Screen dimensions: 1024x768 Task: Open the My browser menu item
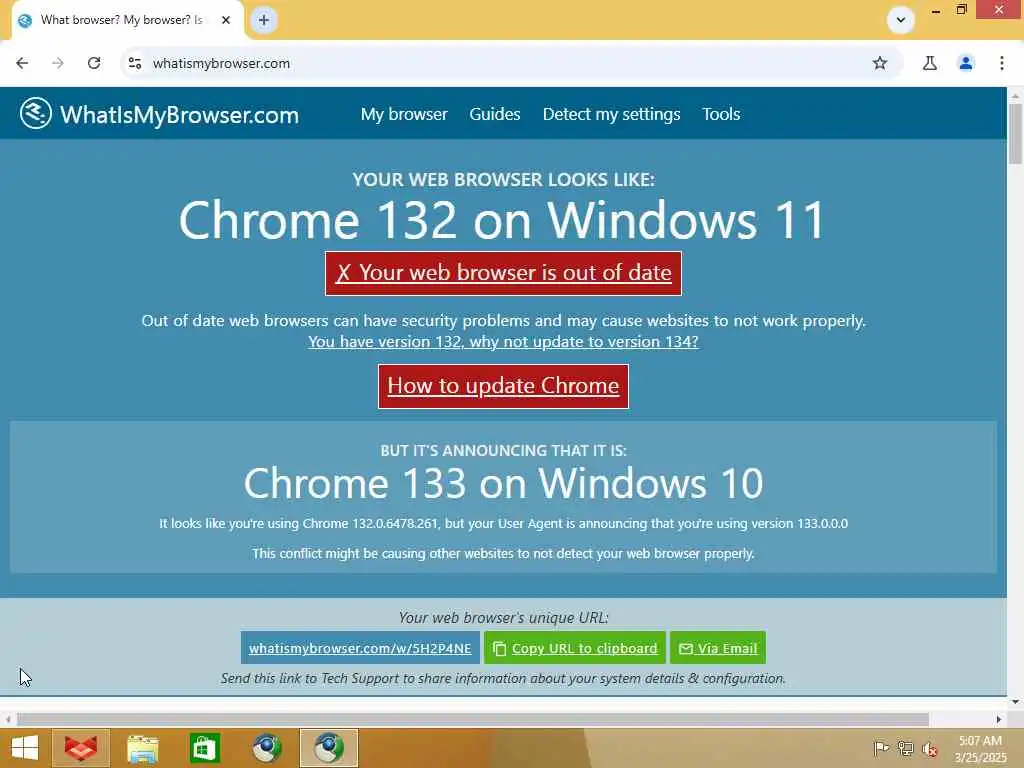pyautogui.click(x=404, y=114)
